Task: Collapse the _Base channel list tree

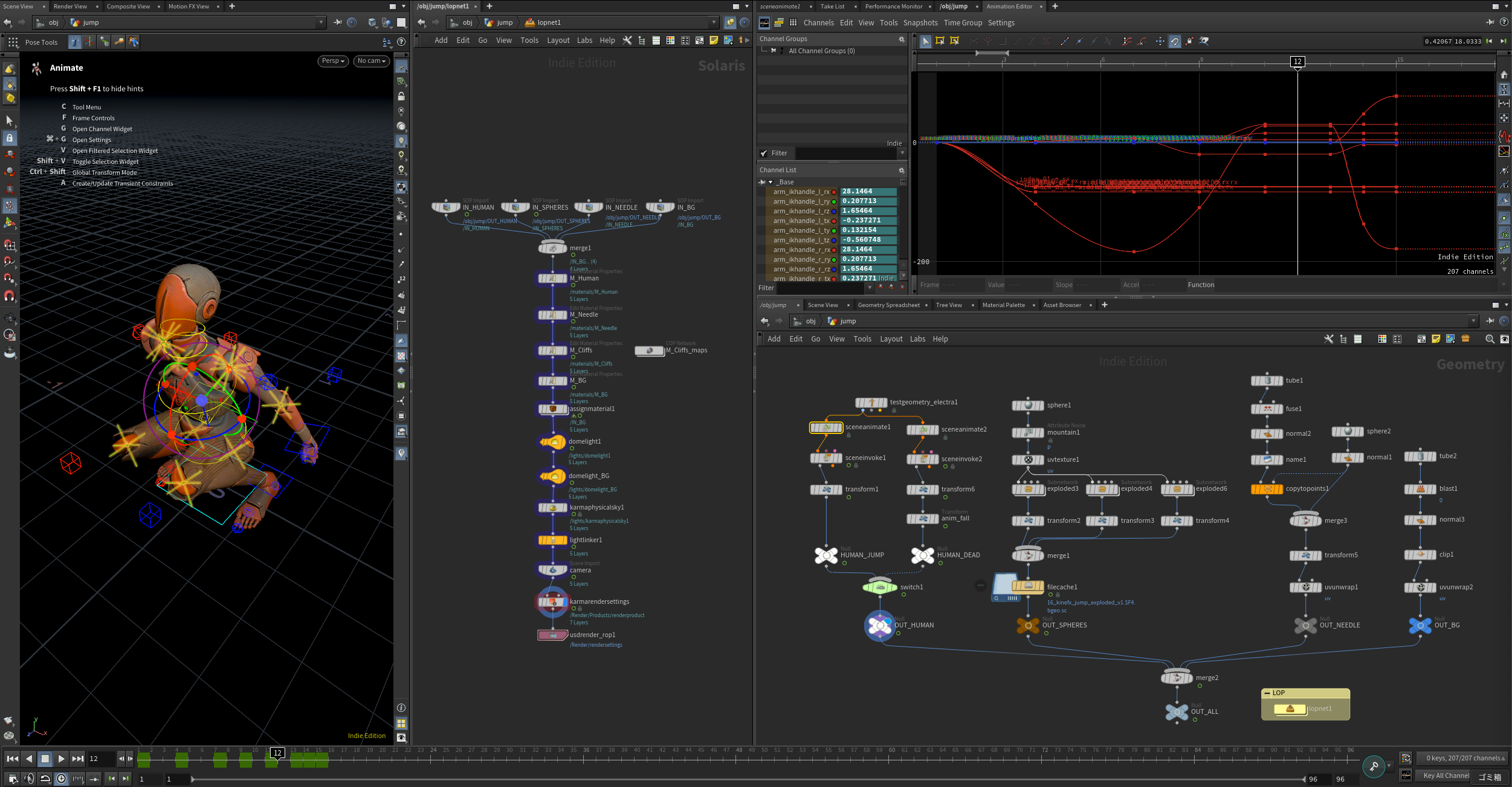Action: click(771, 182)
